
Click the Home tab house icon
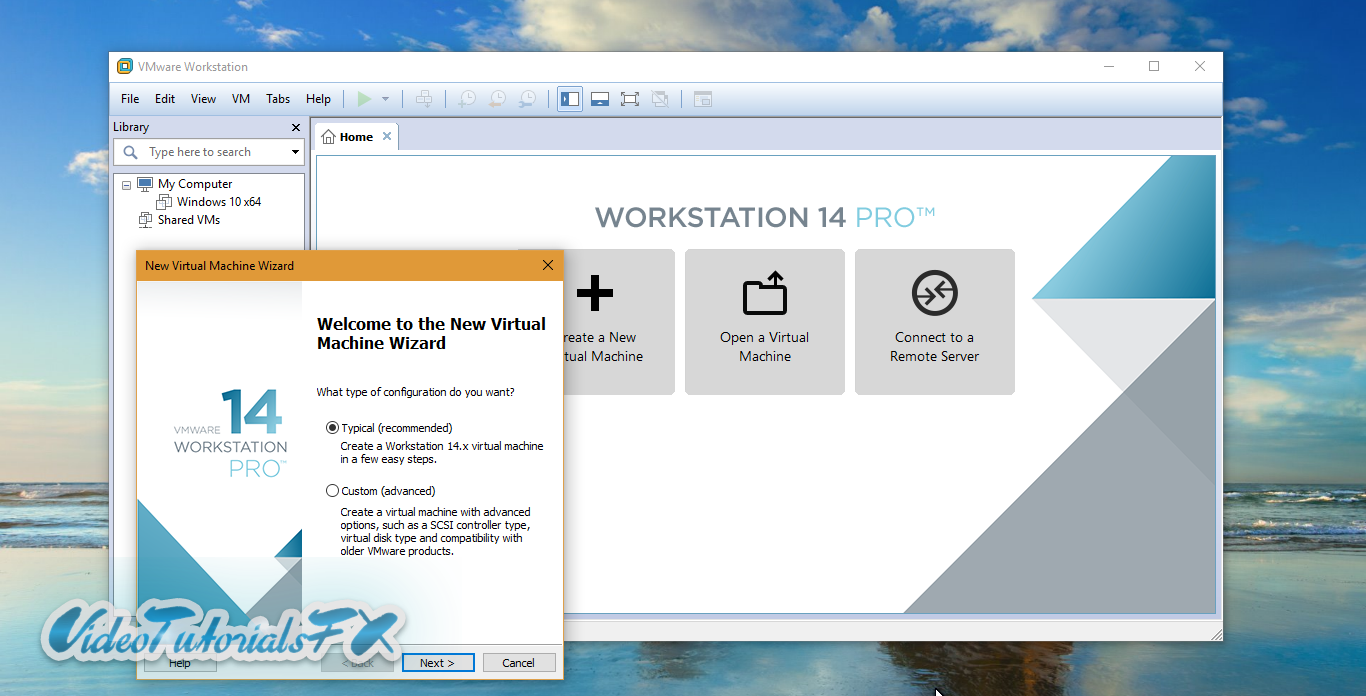[x=328, y=137]
